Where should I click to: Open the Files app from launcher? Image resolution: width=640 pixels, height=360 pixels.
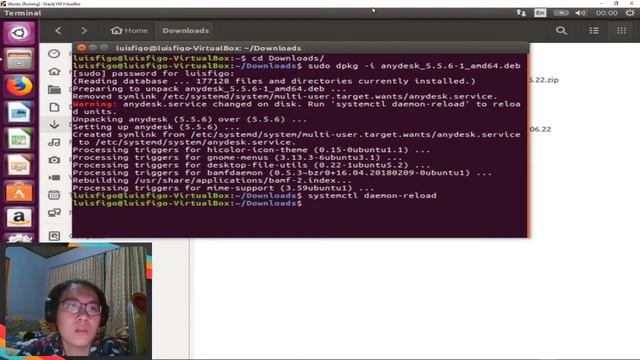(x=19, y=60)
